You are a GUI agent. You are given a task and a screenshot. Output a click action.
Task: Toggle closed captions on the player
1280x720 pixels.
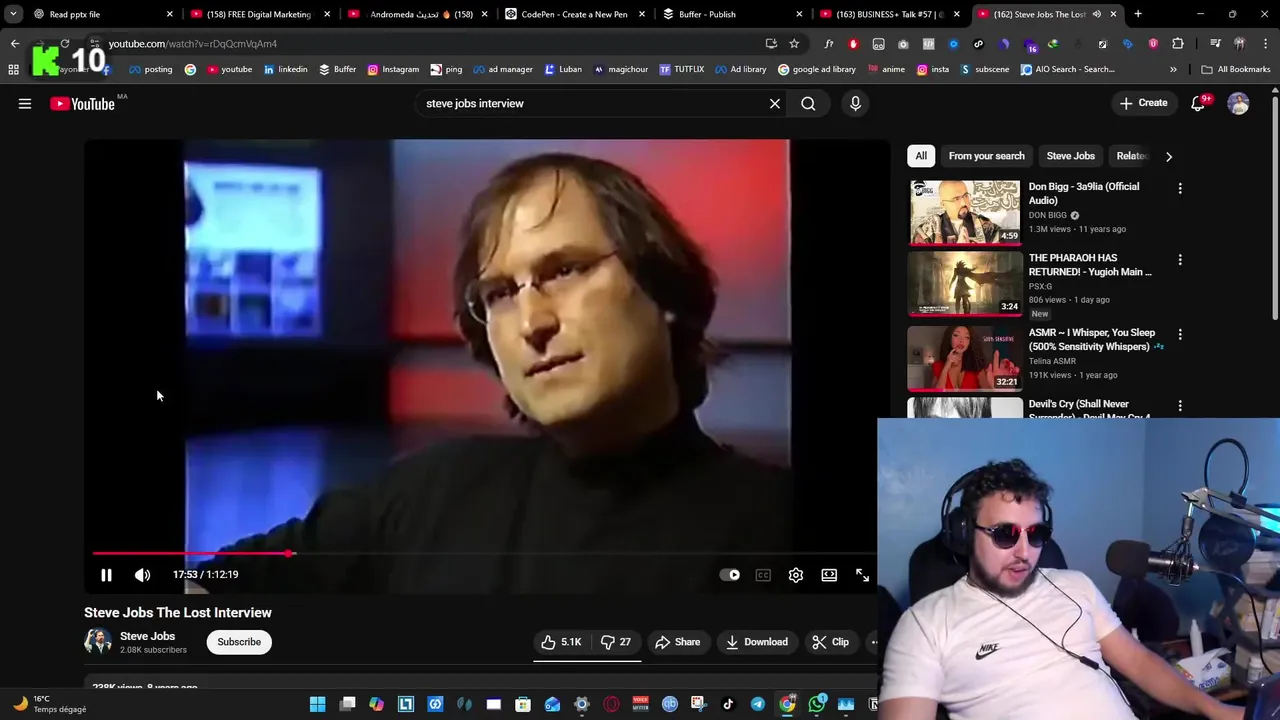[x=763, y=575]
